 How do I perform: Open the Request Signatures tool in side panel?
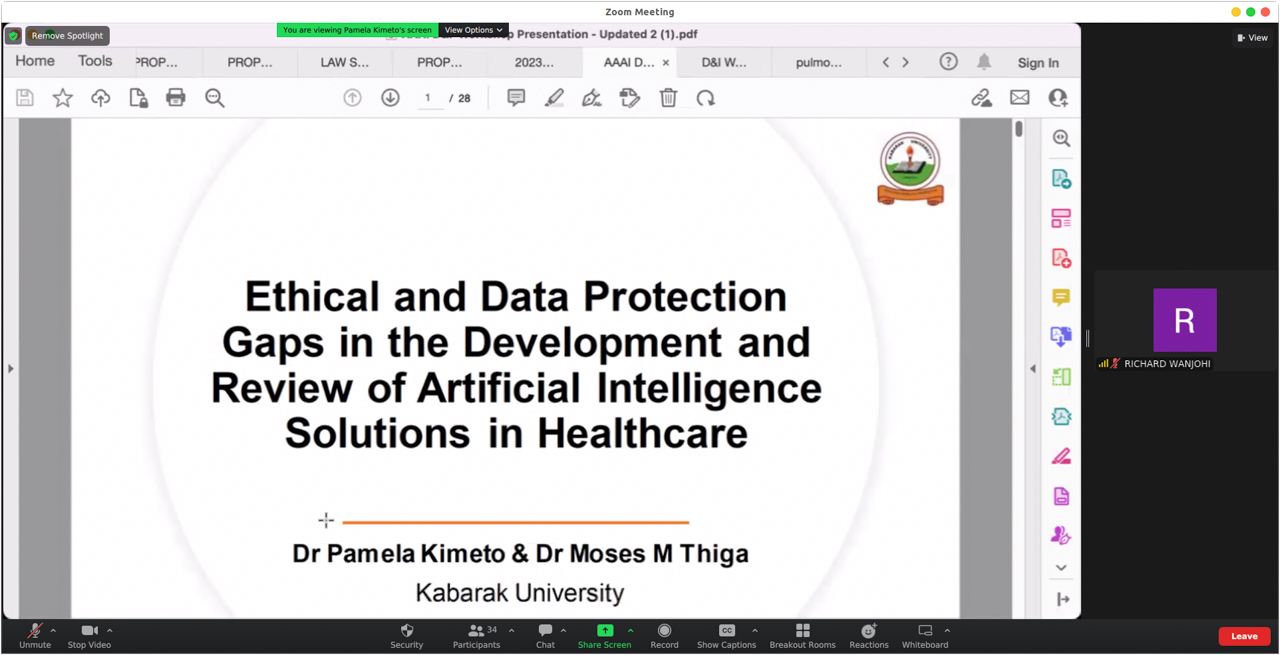click(1061, 536)
